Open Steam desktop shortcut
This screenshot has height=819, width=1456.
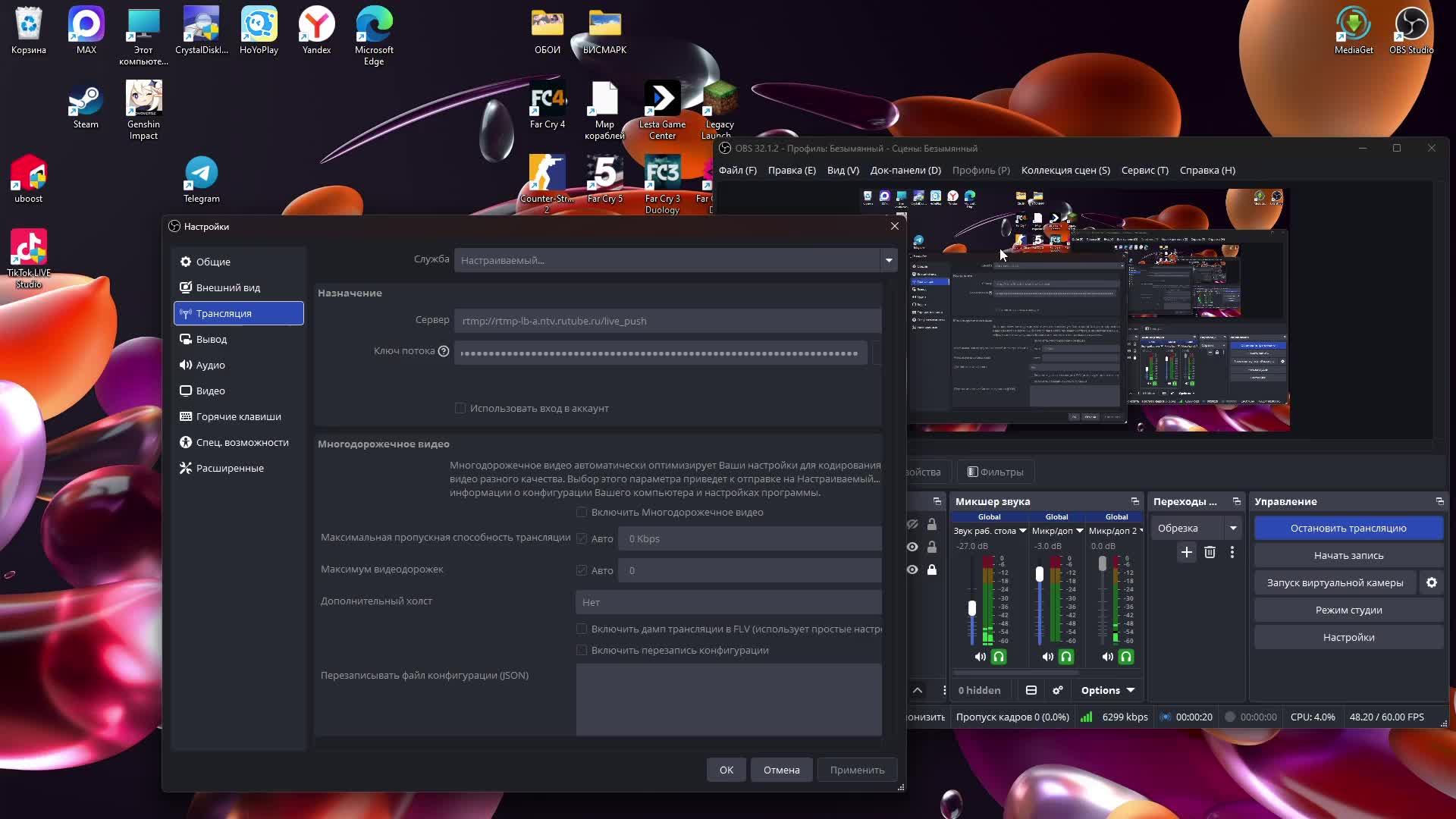(86, 105)
